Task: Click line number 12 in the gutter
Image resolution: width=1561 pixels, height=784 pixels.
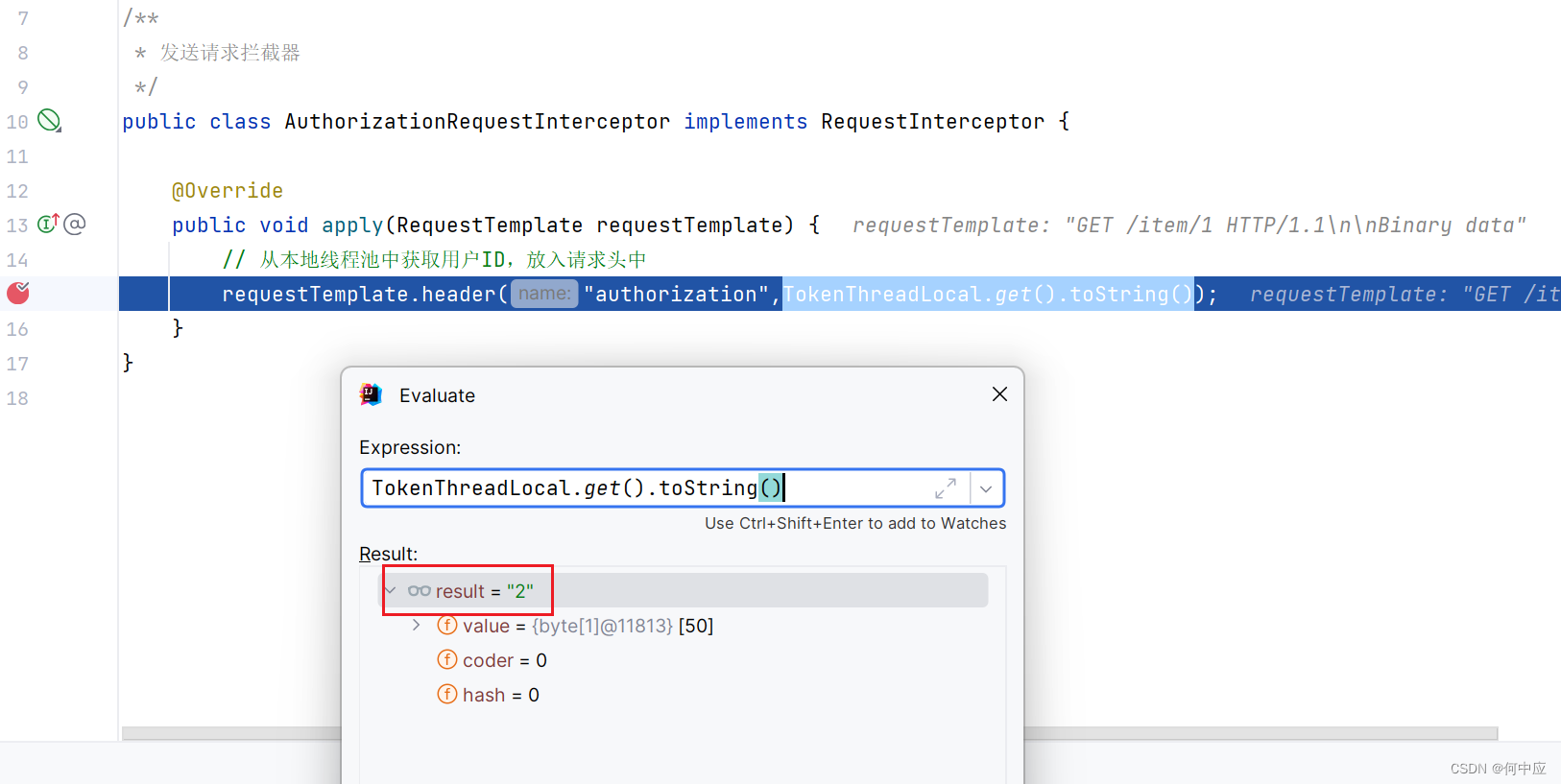Action: [17, 190]
